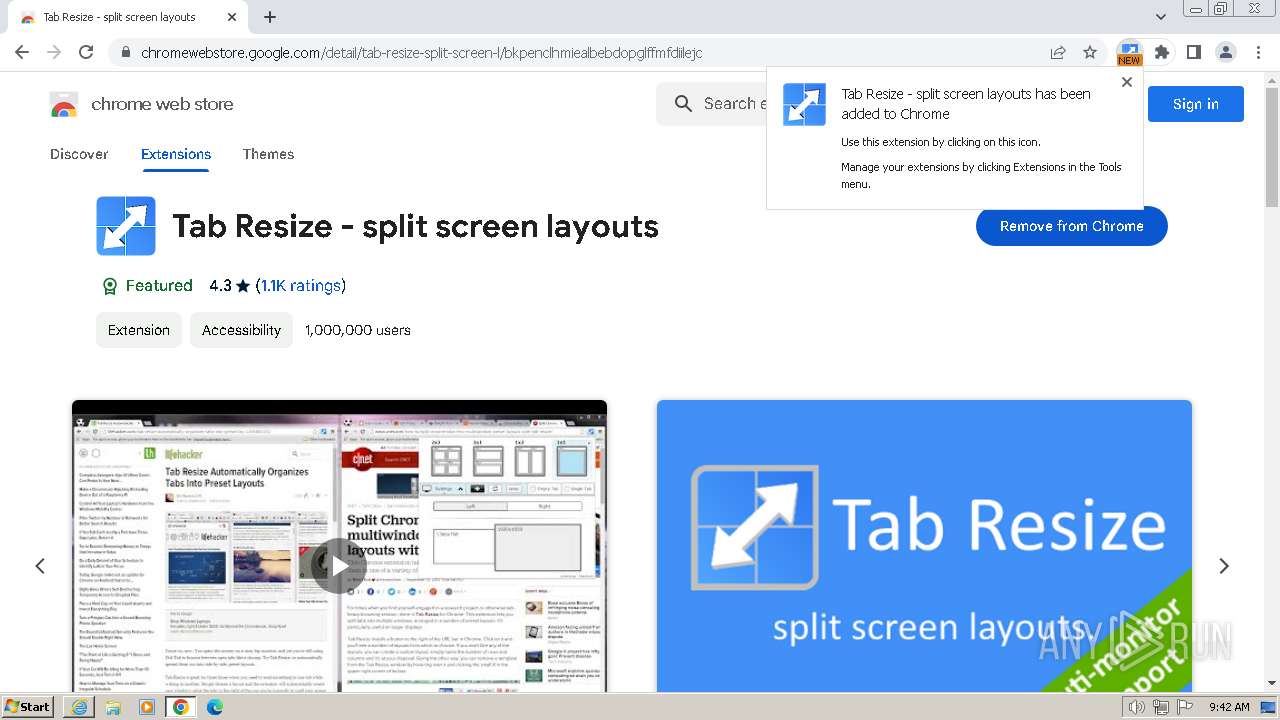Image resolution: width=1280 pixels, height=720 pixels.
Task: Open the Windows Start menu
Action: (28, 707)
